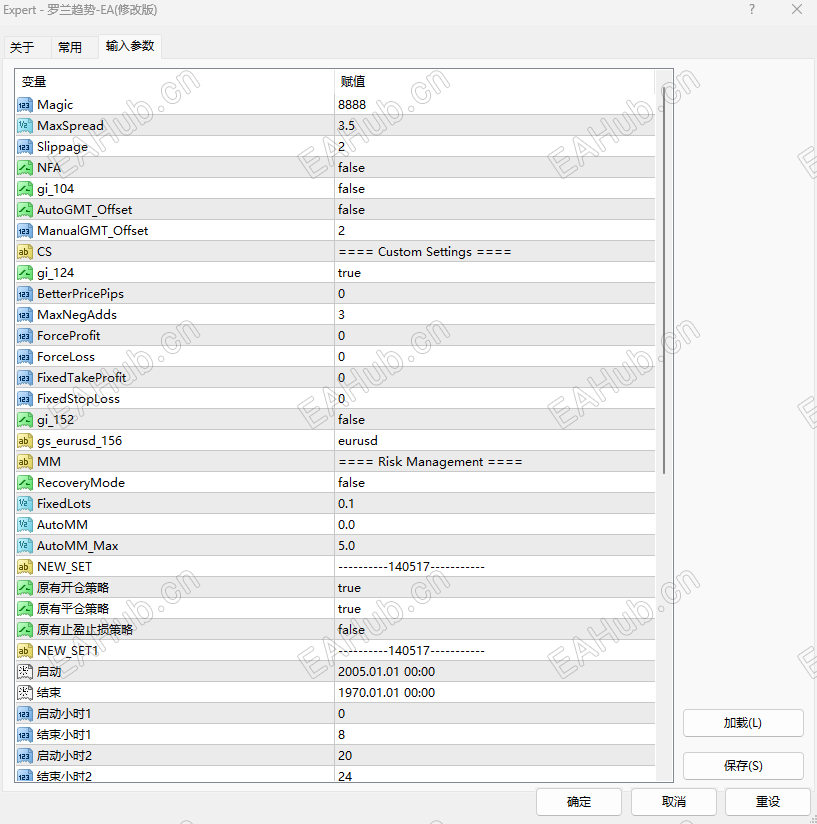
Task: Select the ManualGMT_Offset value 2
Action: [x=342, y=231]
